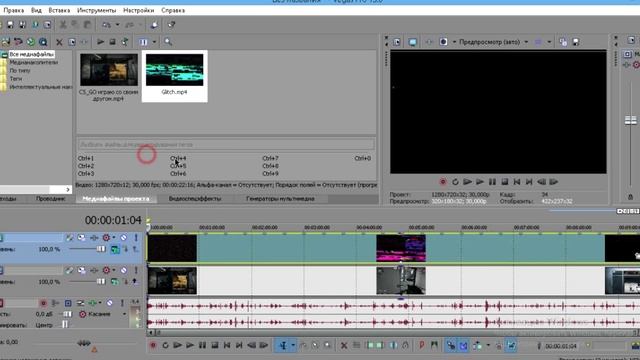Click the Stop Preview icon in the Project Media toolbar

pyautogui.click(x=112, y=42)
